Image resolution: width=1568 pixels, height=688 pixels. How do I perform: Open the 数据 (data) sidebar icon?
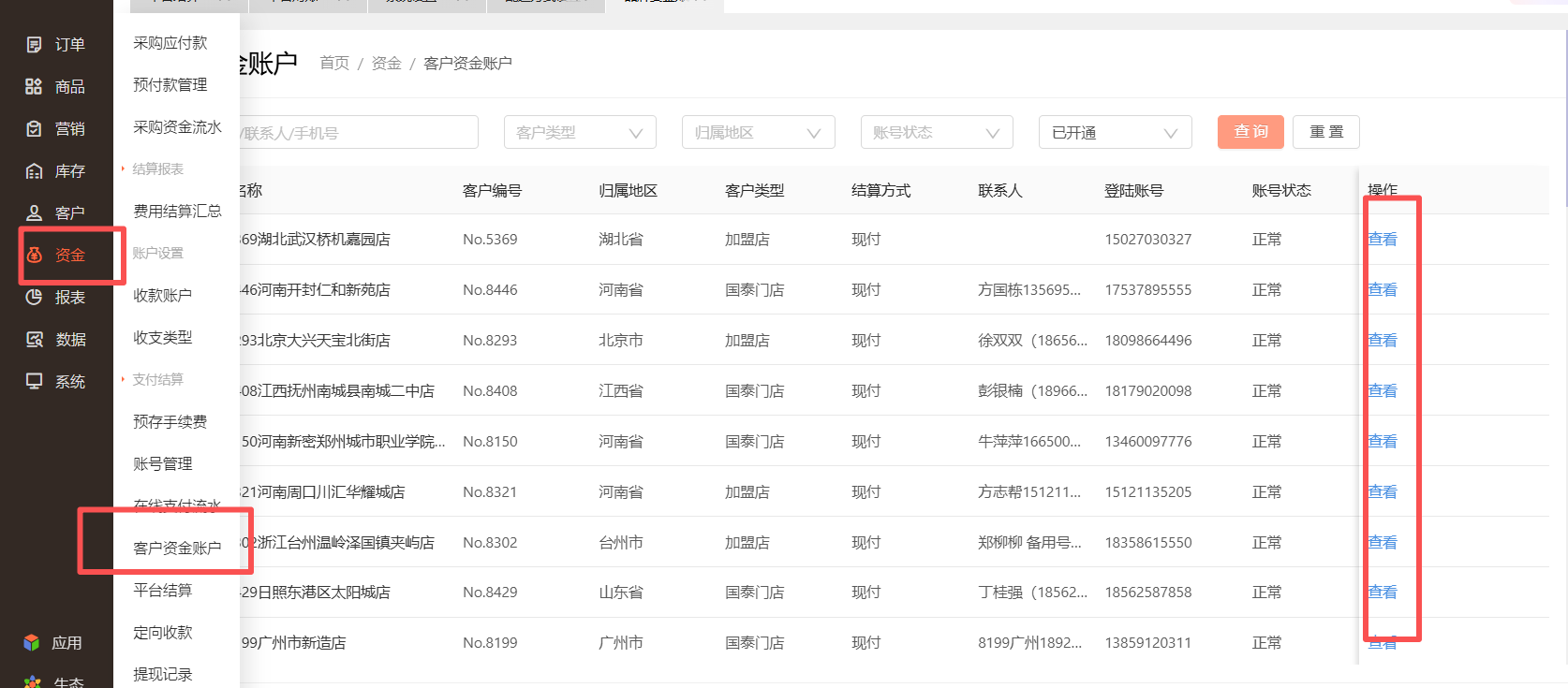(34, 339)
